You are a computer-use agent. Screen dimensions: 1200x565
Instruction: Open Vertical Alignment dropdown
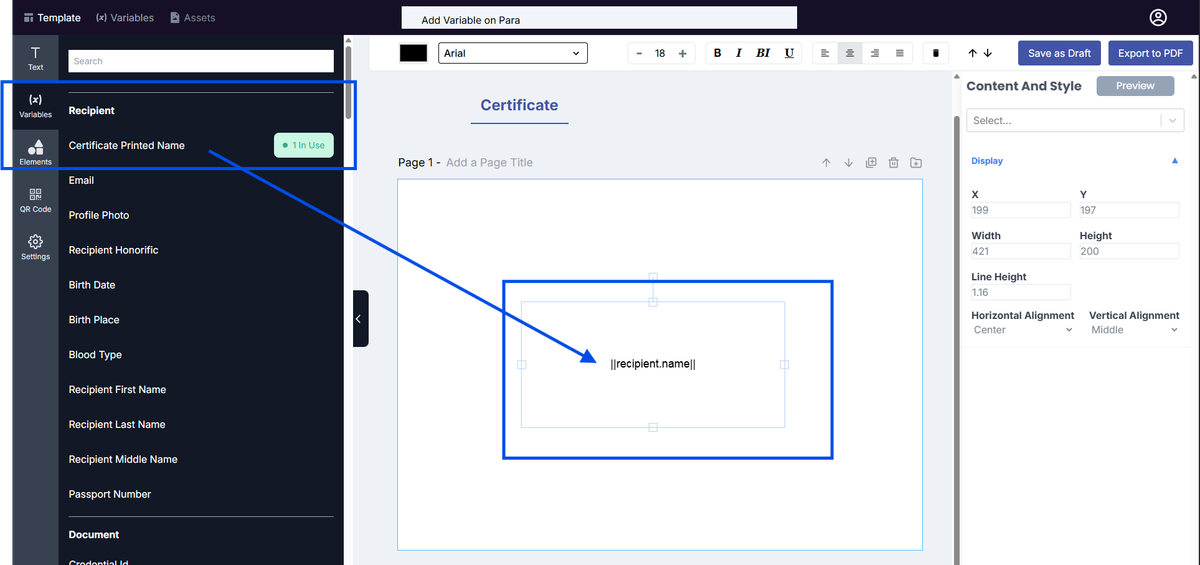point(1134,330)
